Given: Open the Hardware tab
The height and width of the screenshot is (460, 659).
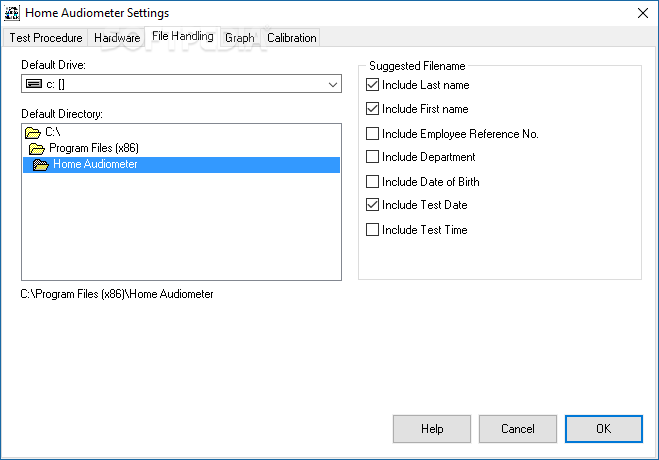Looking at the screenshot, I should tap(117, 38).
